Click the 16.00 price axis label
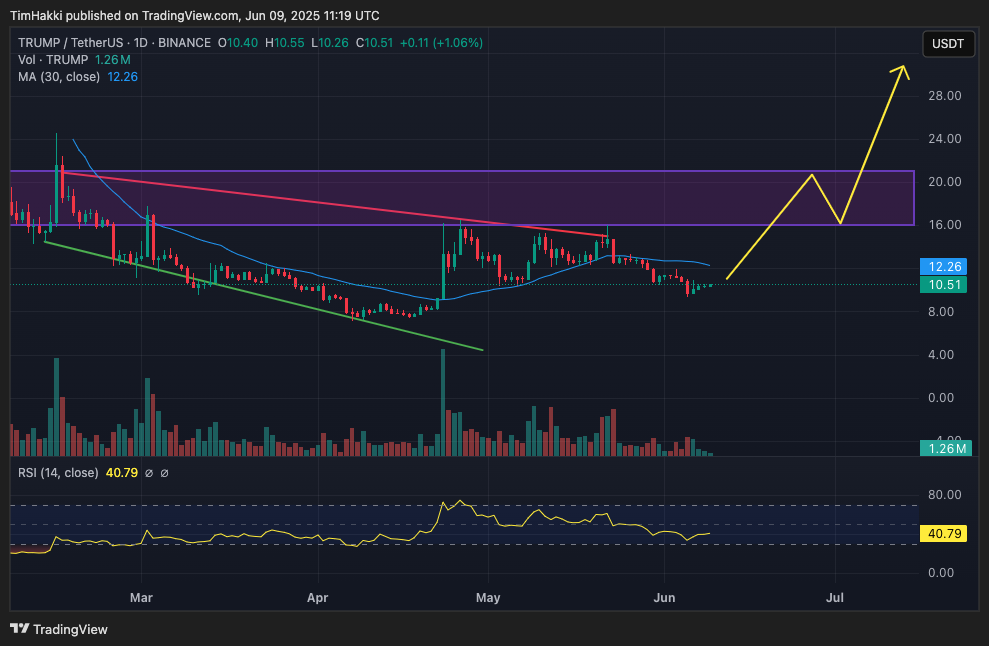The height and width of the screenshot is (646, 989). click(x=944, y=225)
